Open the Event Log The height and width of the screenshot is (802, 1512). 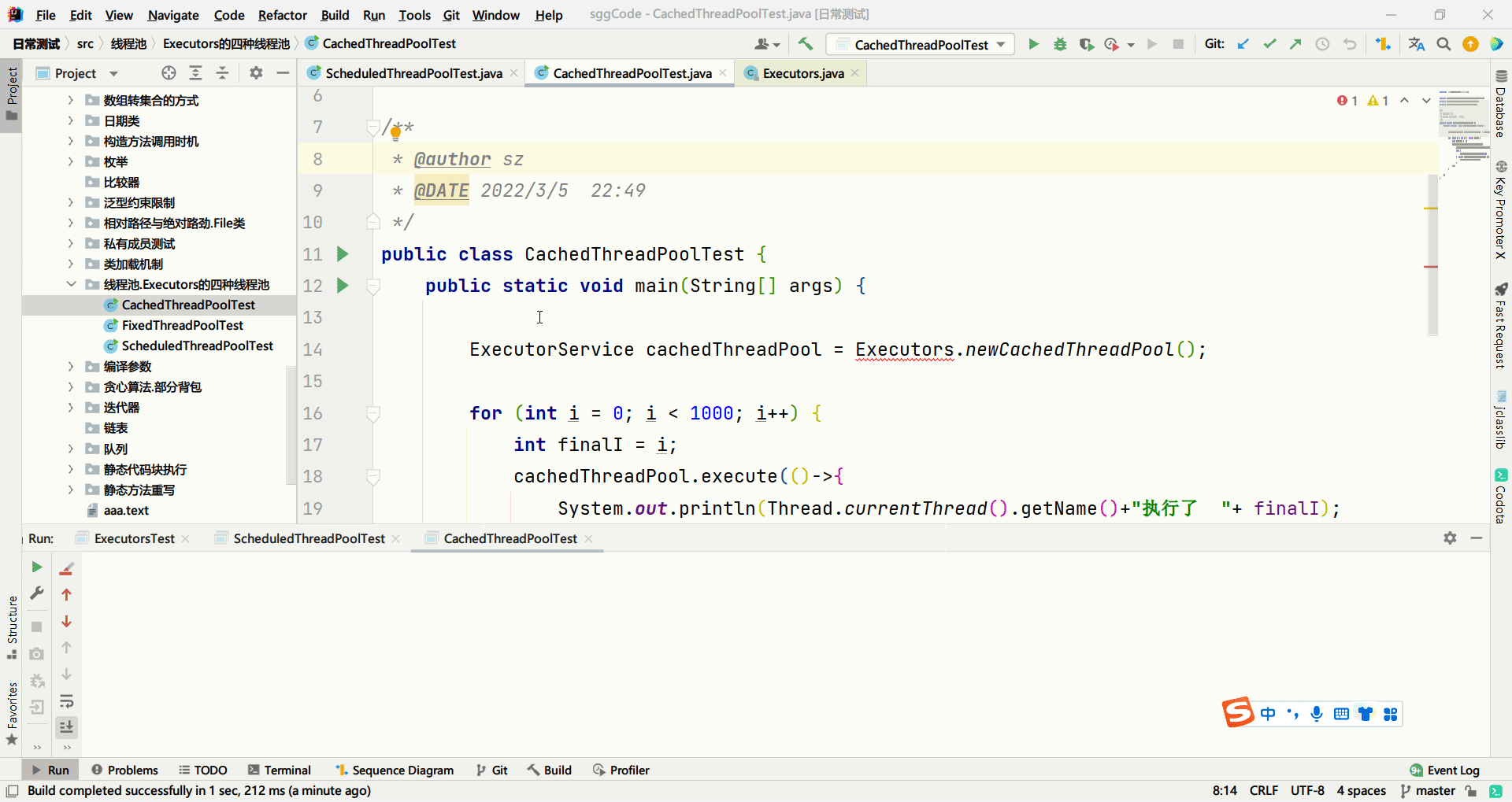[x=1445, y=770]
